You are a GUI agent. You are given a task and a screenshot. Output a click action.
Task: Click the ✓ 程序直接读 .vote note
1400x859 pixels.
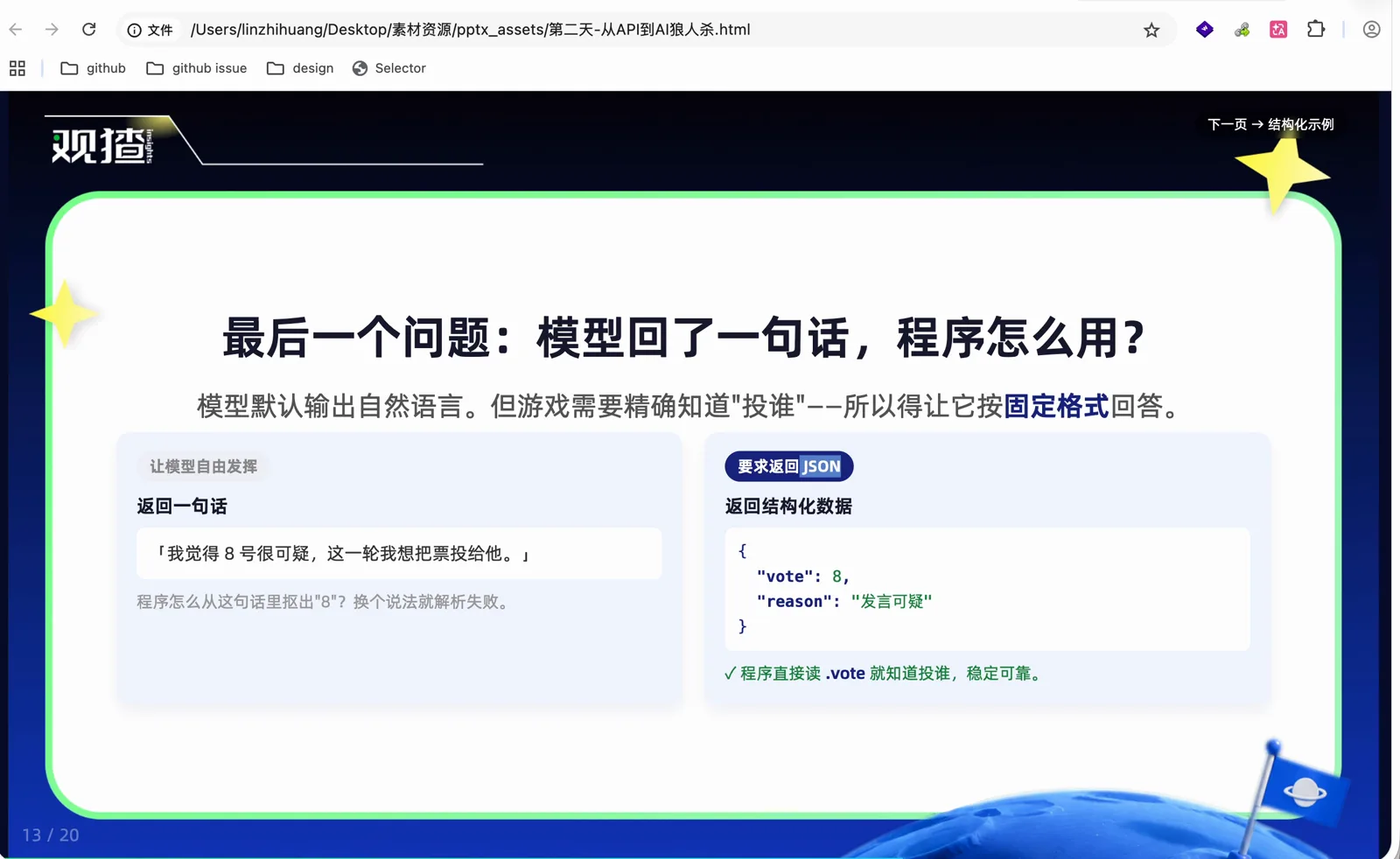click(x=884, y=674)
